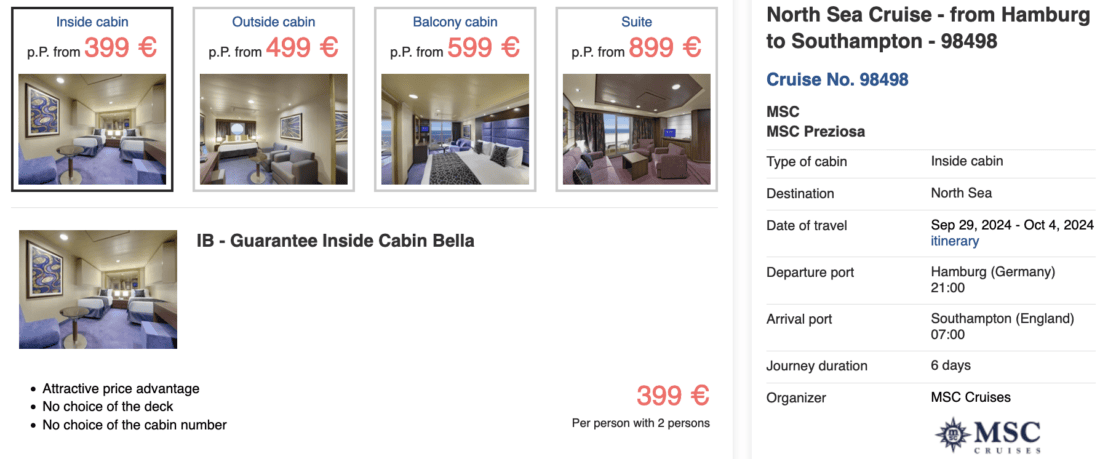
Task: Click the Outside cabin photo thumbnail
Action: 273,129
